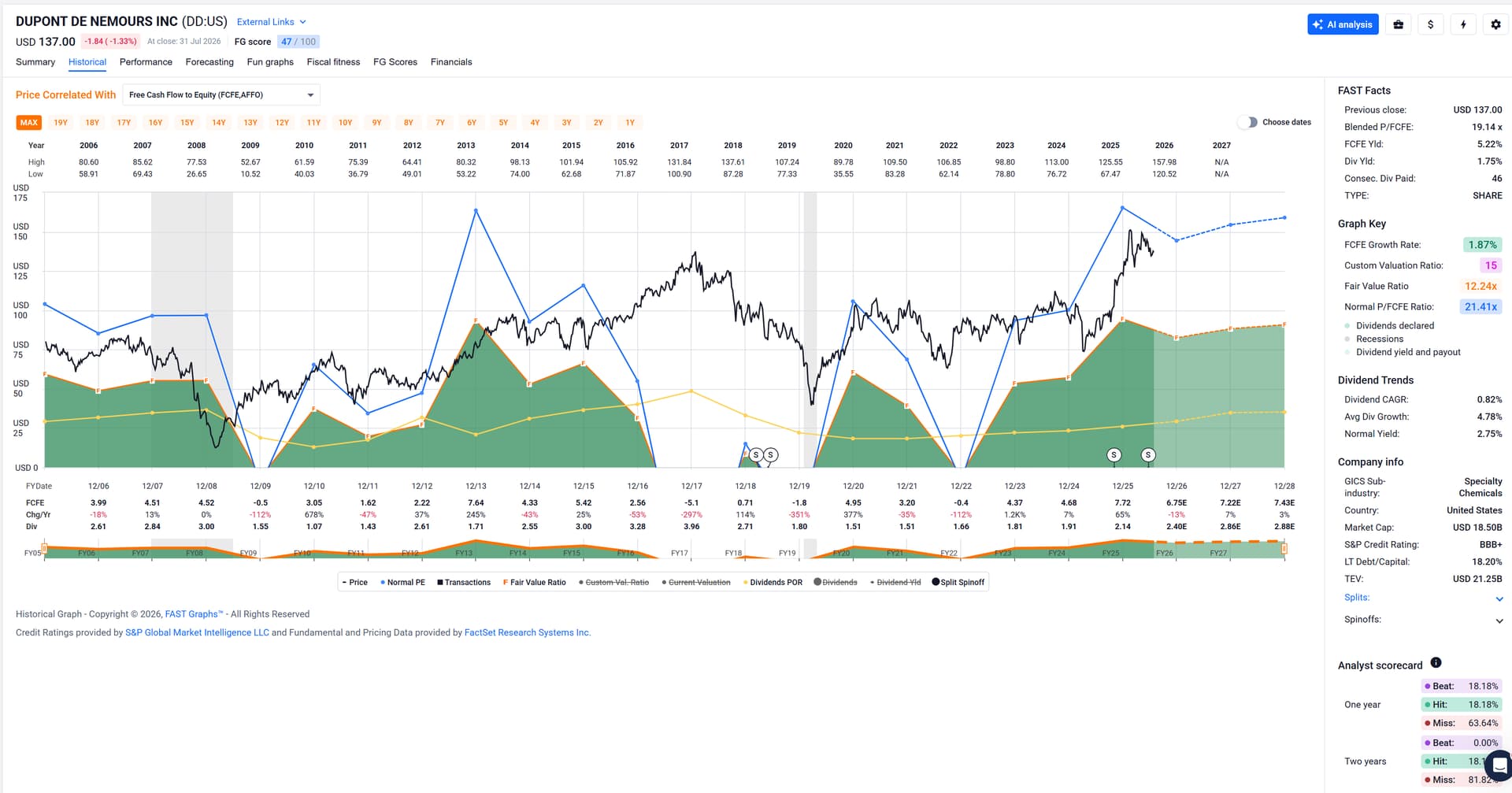Viewport: 1512px width, 793px height.
Task: Click the 12/25 split spinoff S marker
Action: 1114,454
